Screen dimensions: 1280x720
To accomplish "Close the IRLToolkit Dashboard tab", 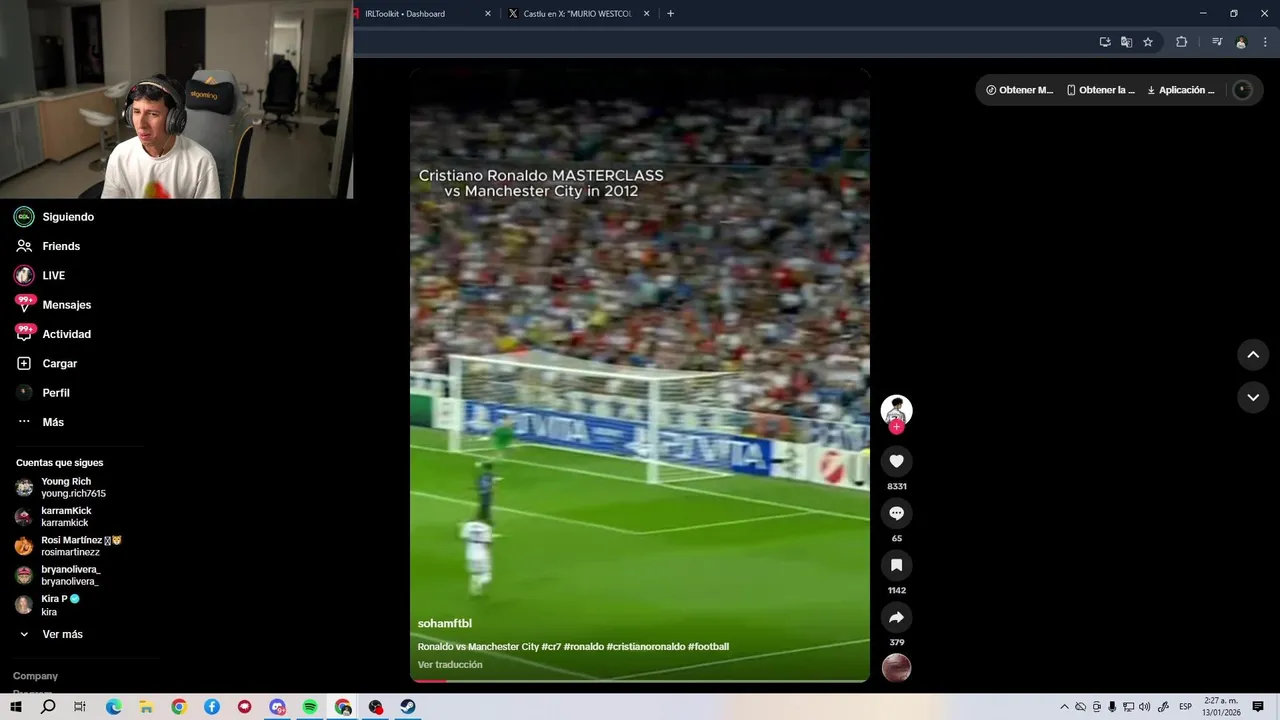I will point(488,14).
